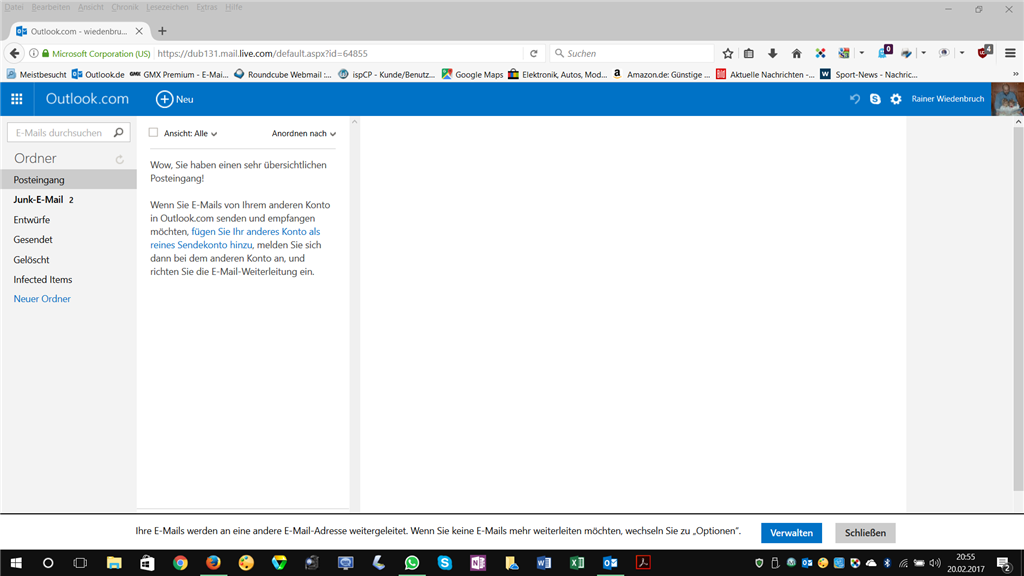Viewport: 1024px width, 576px height.
Task: Open the settings gear in Outlook header
Action: pyautogui.click(x=896, y=99)
